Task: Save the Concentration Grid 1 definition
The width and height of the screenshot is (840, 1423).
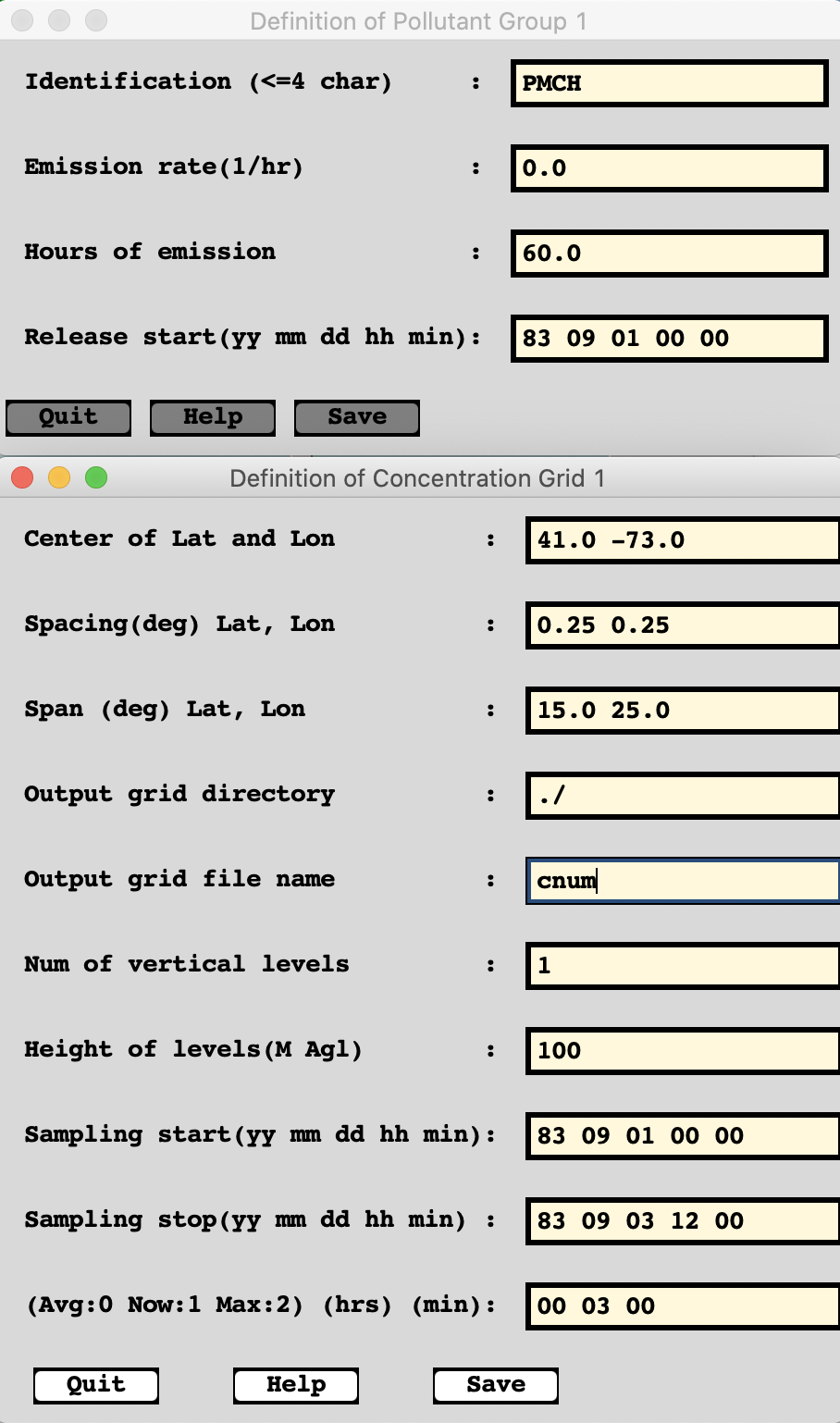Action: pos(496,1385)
